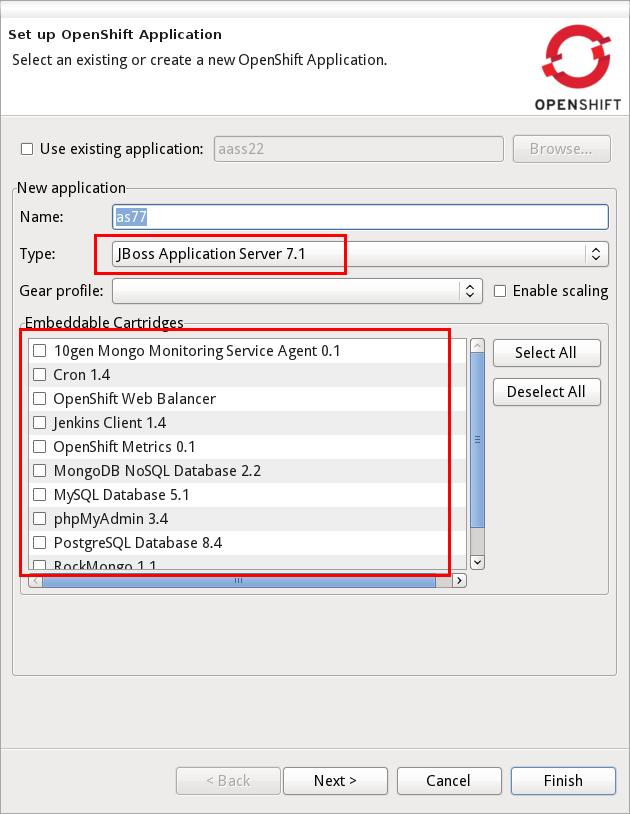Click the Select All button

pos(546,353)
